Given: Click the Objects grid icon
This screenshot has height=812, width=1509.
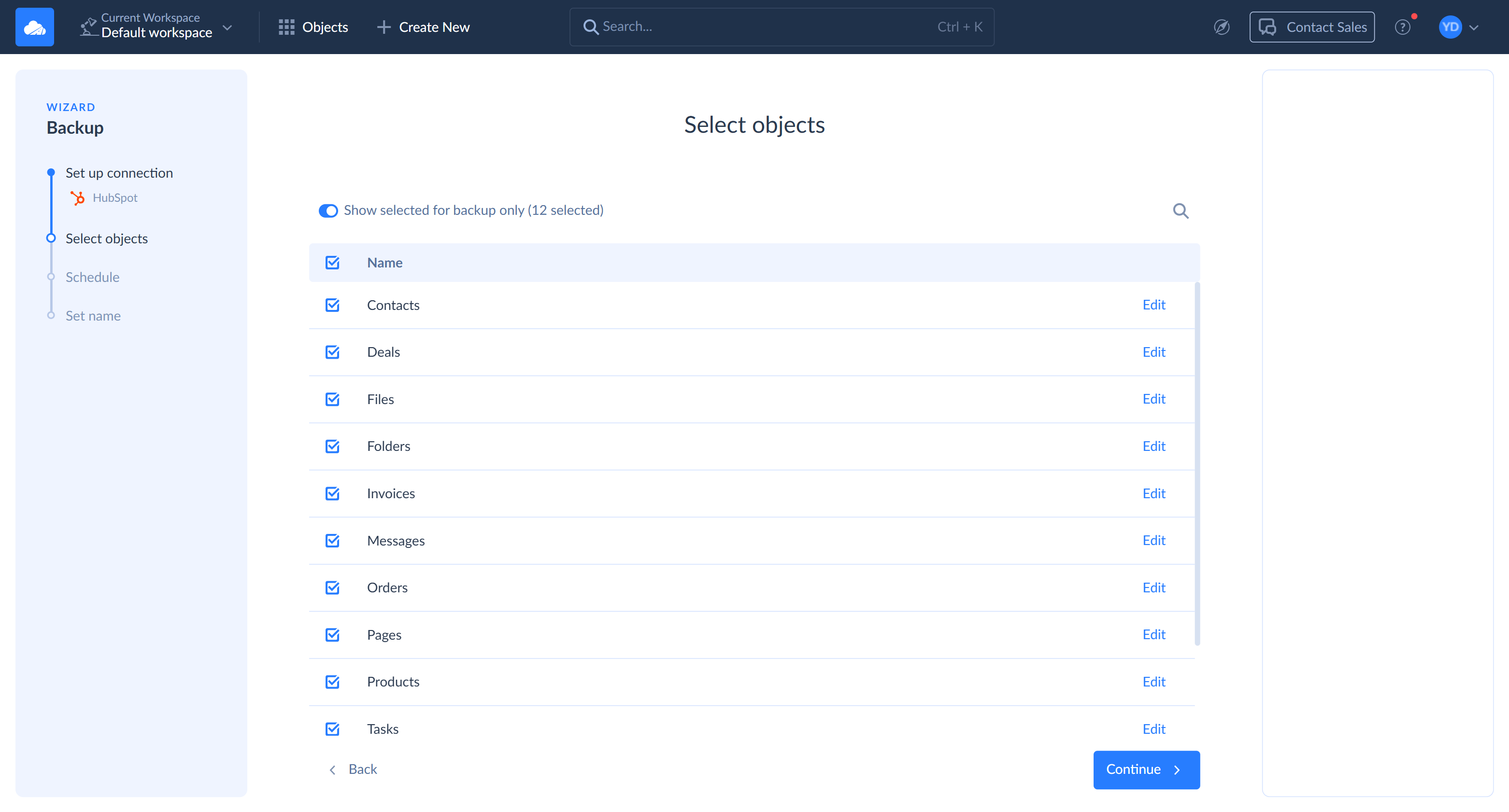Looking at the screenshot, I should (286, 27).
